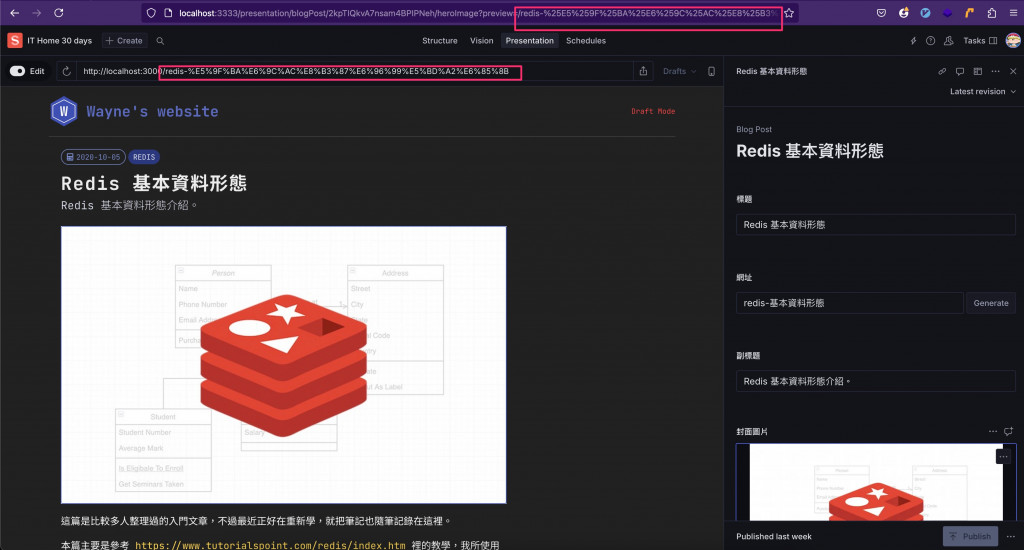1024x550 pixels.
Task: Switch to the Vision tab
Action: pos(481,40)
